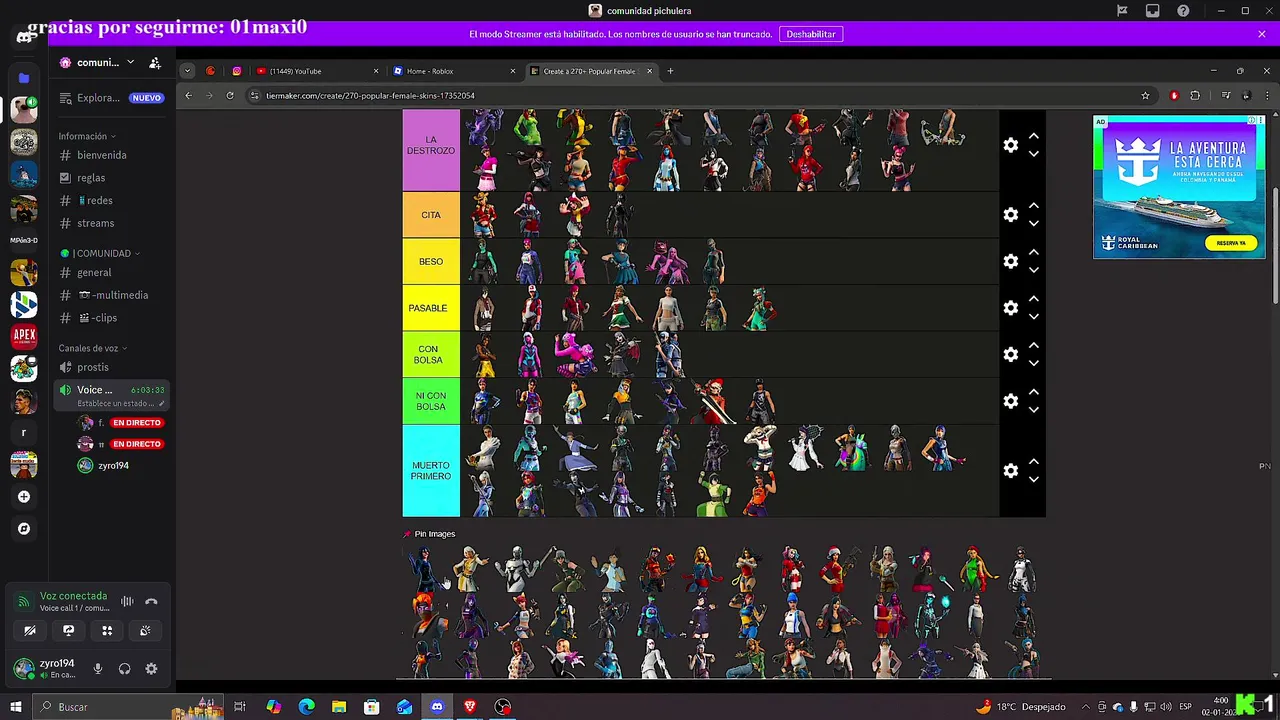
Task: Expand comunidad server name dropdown
Action: (x=130, y=62)
